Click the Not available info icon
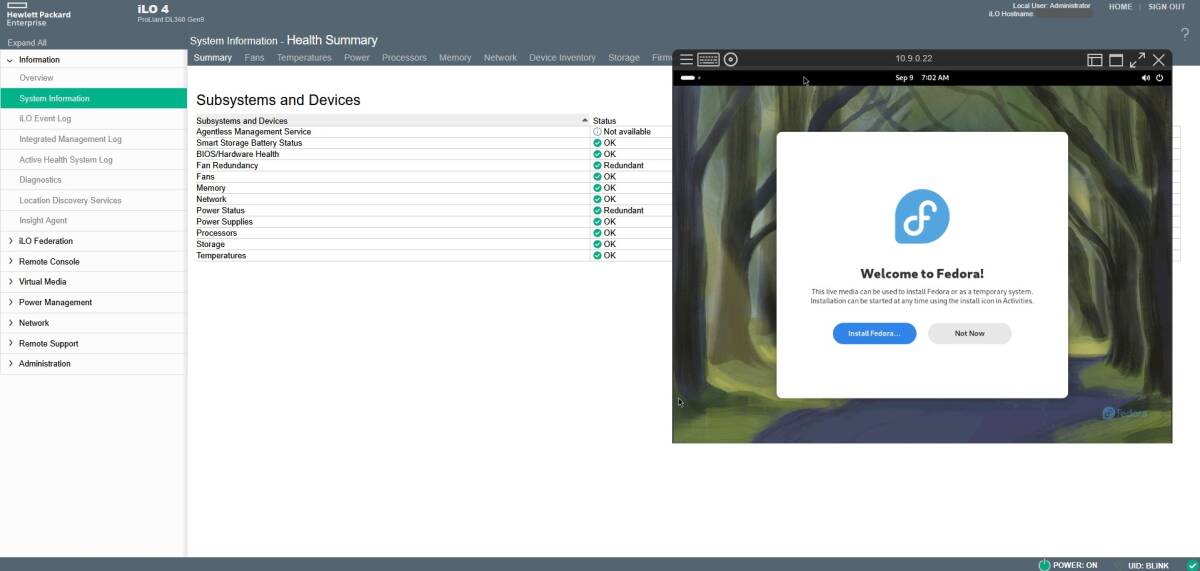 (597, 132)
